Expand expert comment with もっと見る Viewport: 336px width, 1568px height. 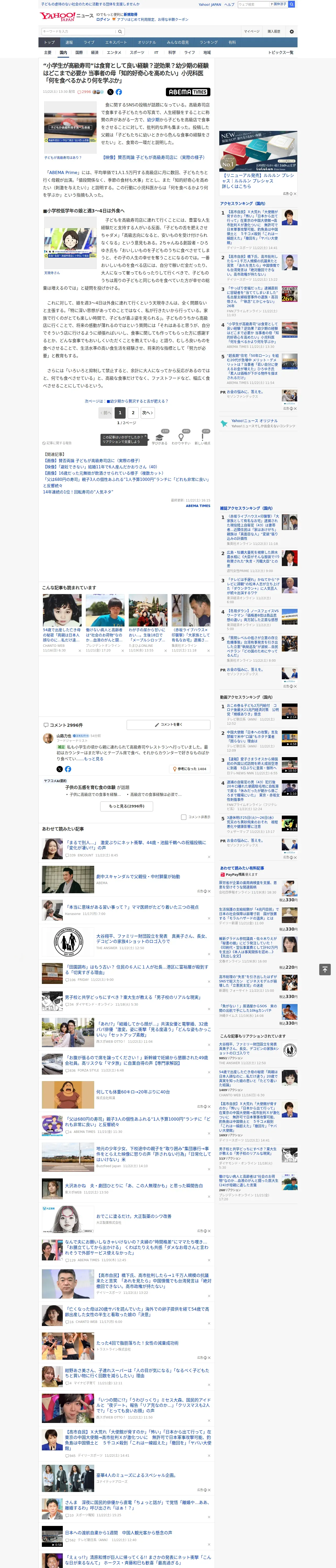(x=93, y=759)
